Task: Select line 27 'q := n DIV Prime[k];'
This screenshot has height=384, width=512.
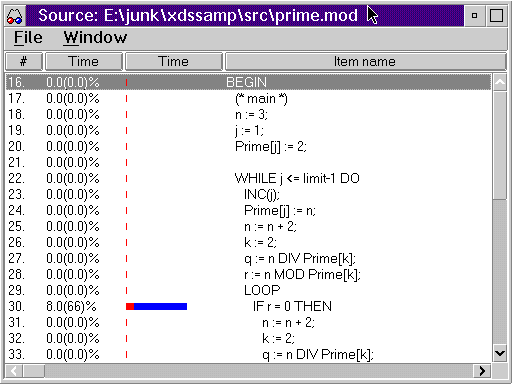Action: pyautogui.click(x=248, y=258)
